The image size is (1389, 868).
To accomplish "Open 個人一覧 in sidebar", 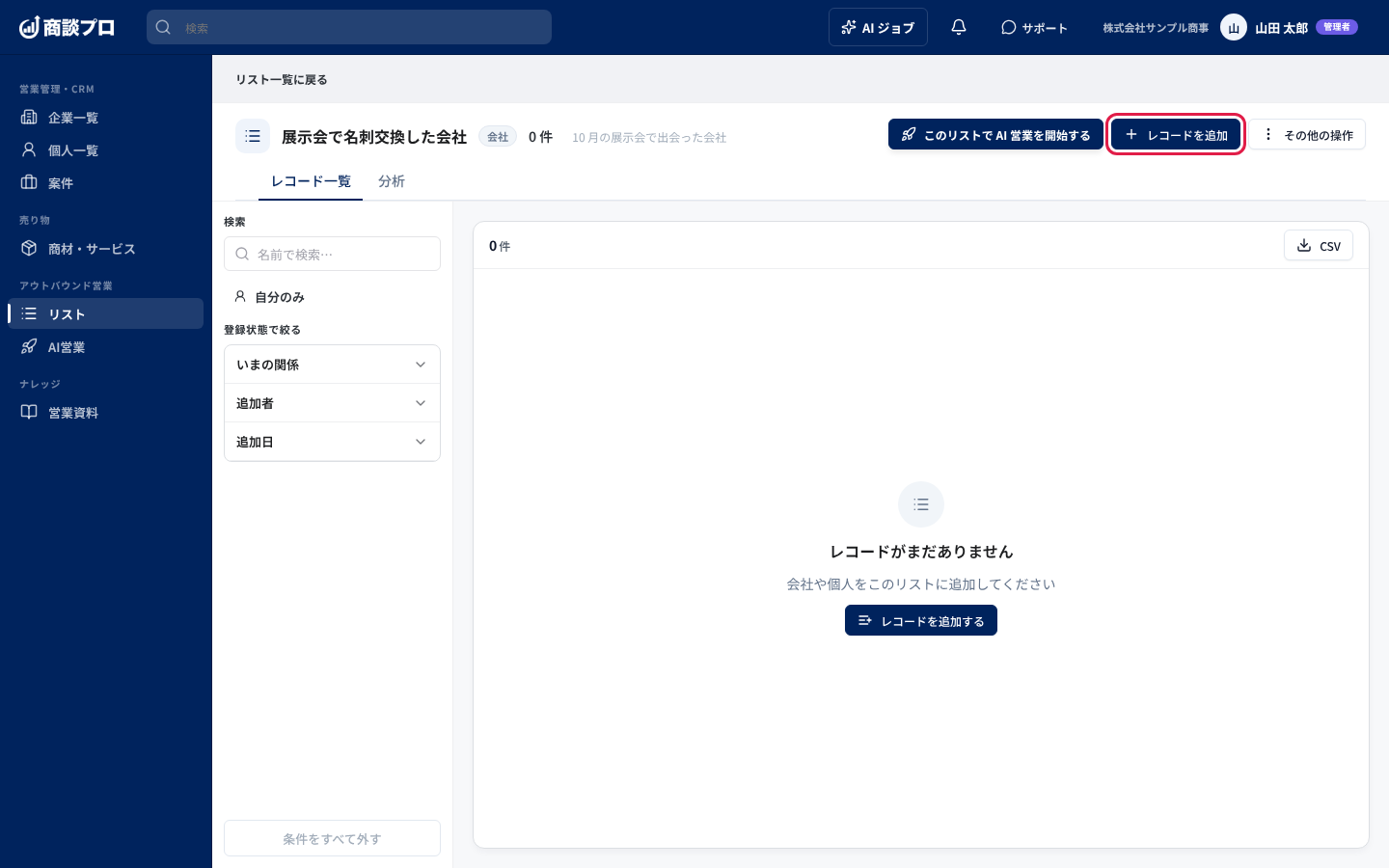I will [x=106, y=150].
